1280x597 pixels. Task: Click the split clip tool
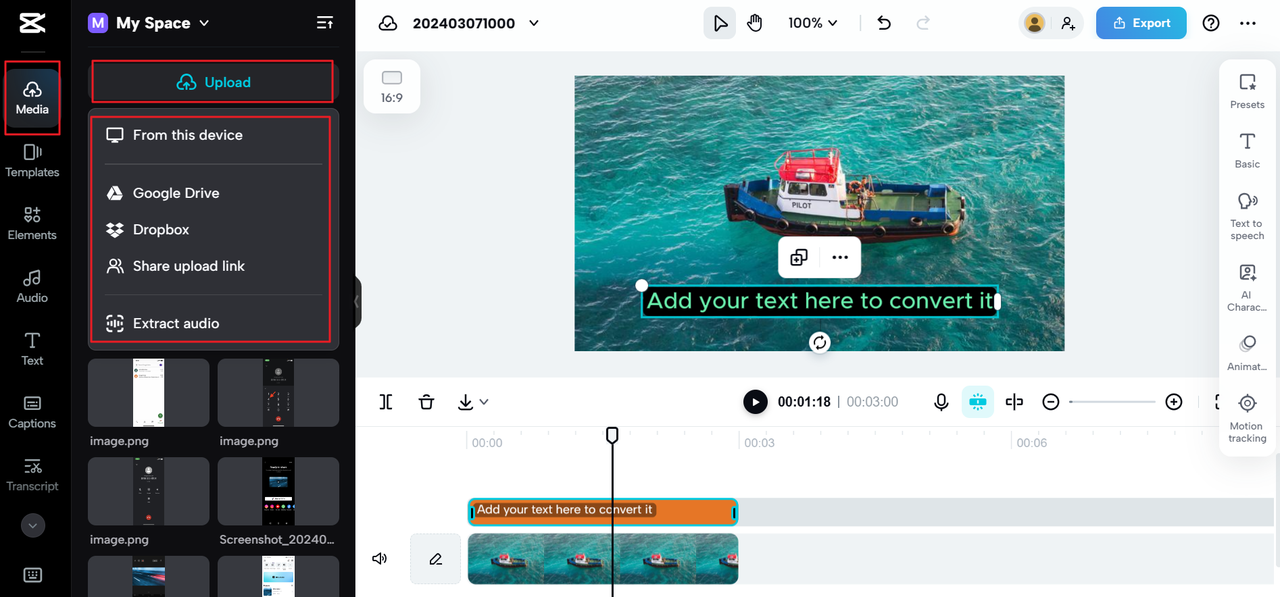386,402
